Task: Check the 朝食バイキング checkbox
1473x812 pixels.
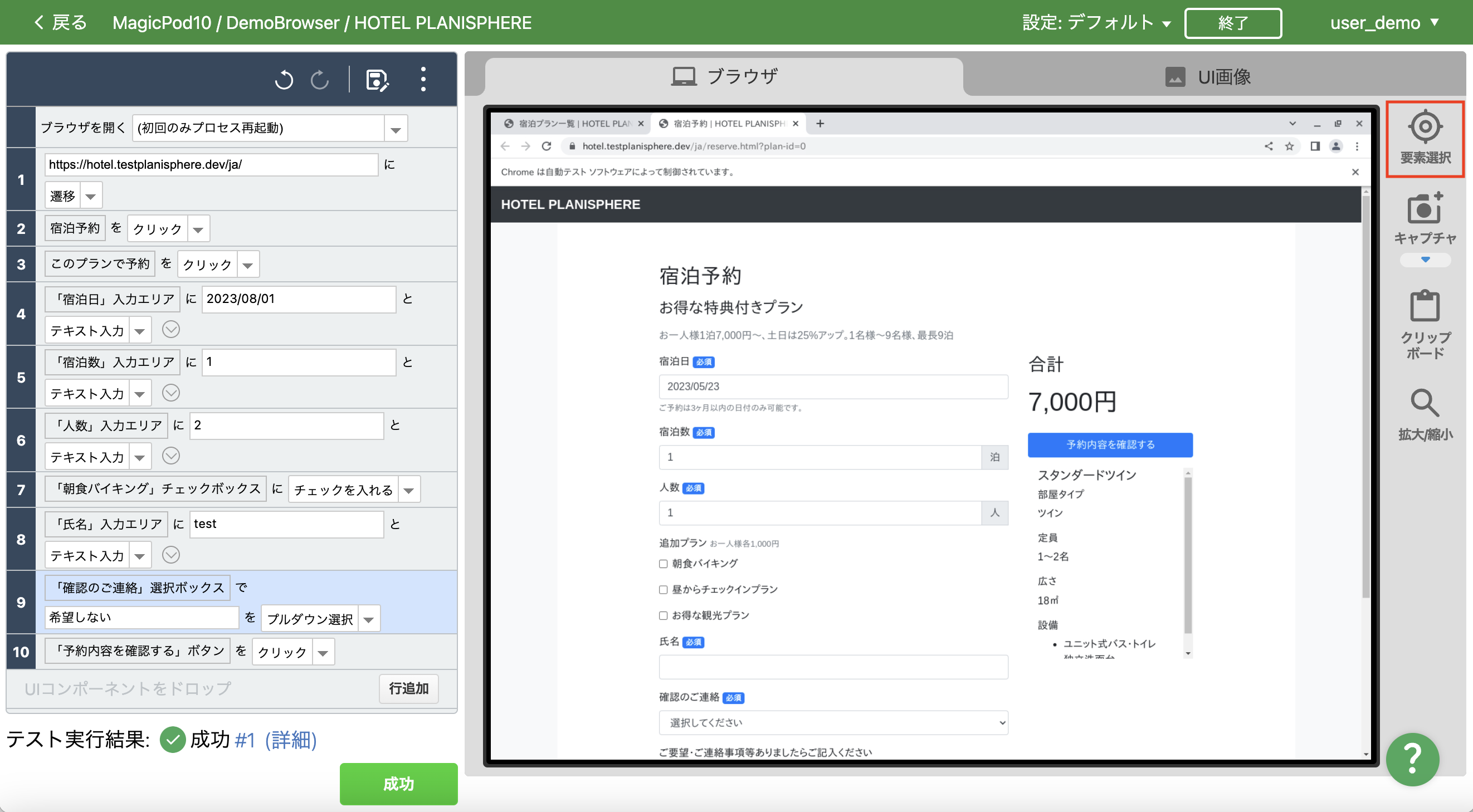Action: [664, 564]
